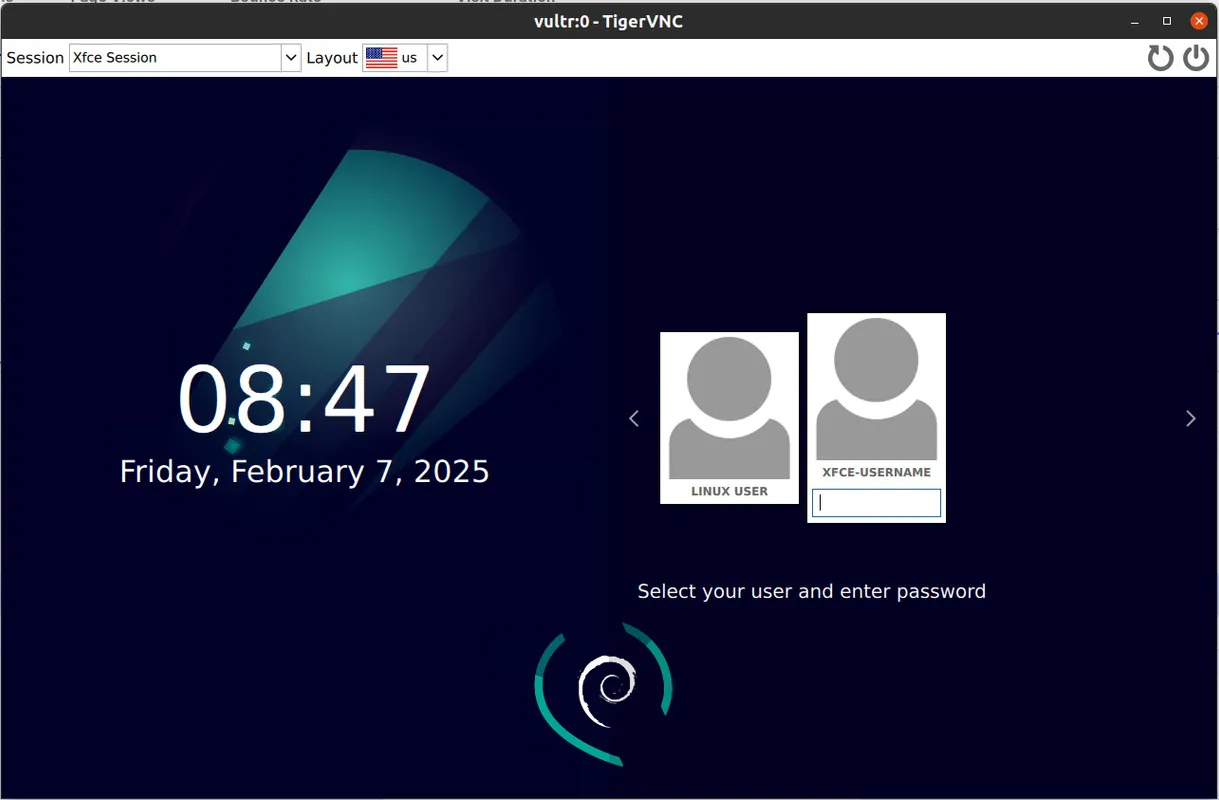The height and width of the screenshot is (800, 1219).
Task: Click the Session label text
Action: point(35,58)
